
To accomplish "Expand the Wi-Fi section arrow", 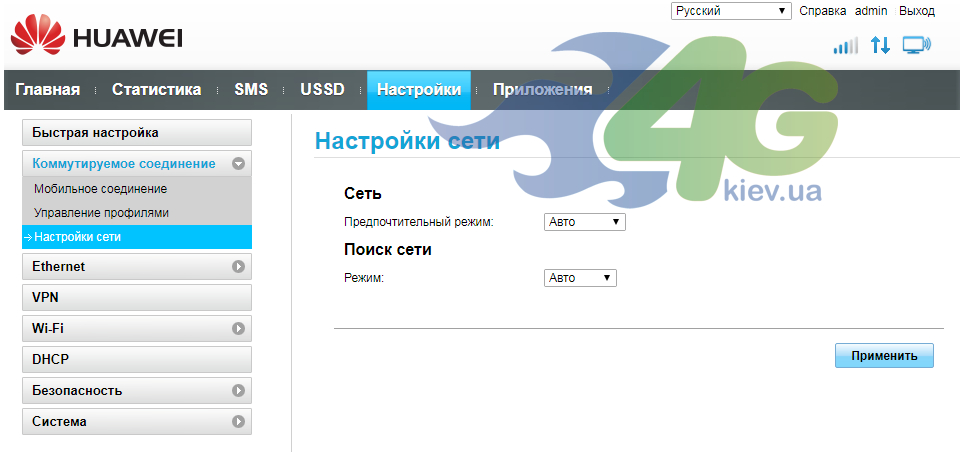I will tap(238, 328).
